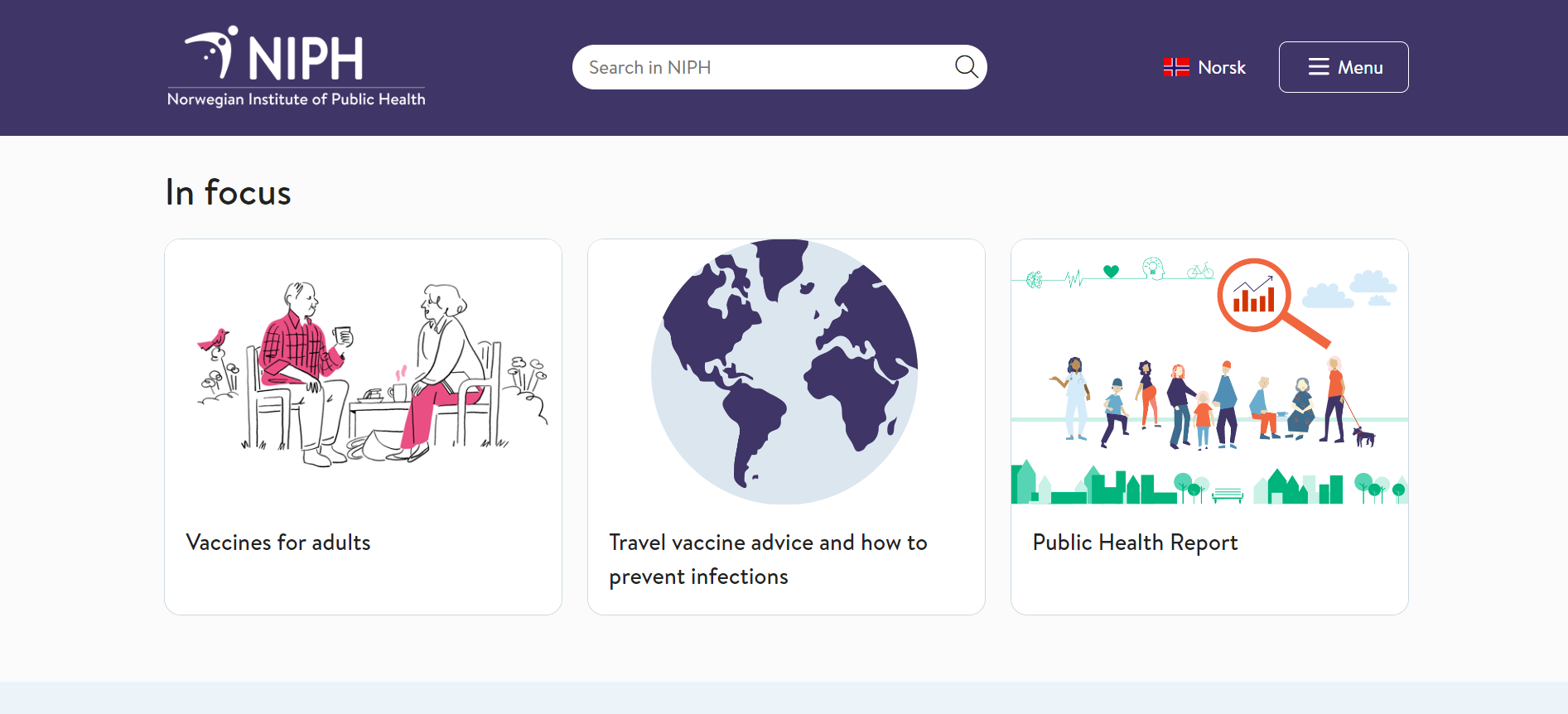
Task: Click the search magnifying glass icon
Action: tap(966, 67)
